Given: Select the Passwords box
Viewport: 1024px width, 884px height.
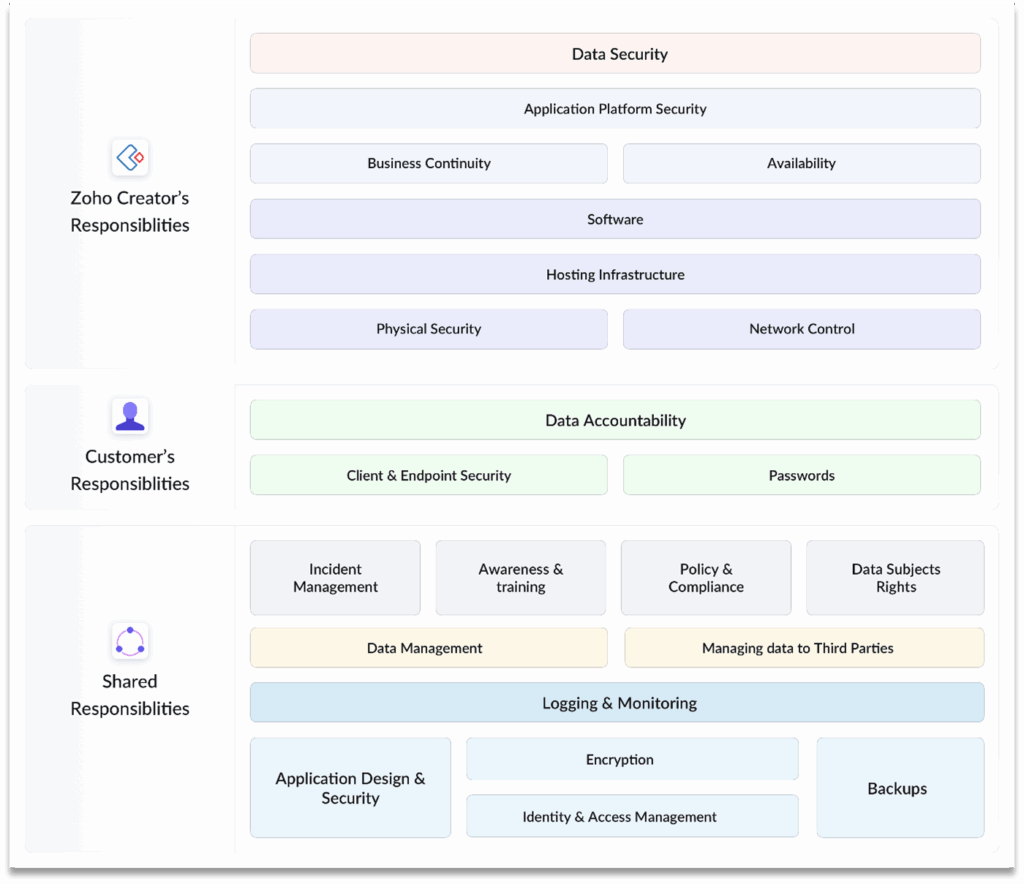Looking at the screenshot, I should point(801,475).
